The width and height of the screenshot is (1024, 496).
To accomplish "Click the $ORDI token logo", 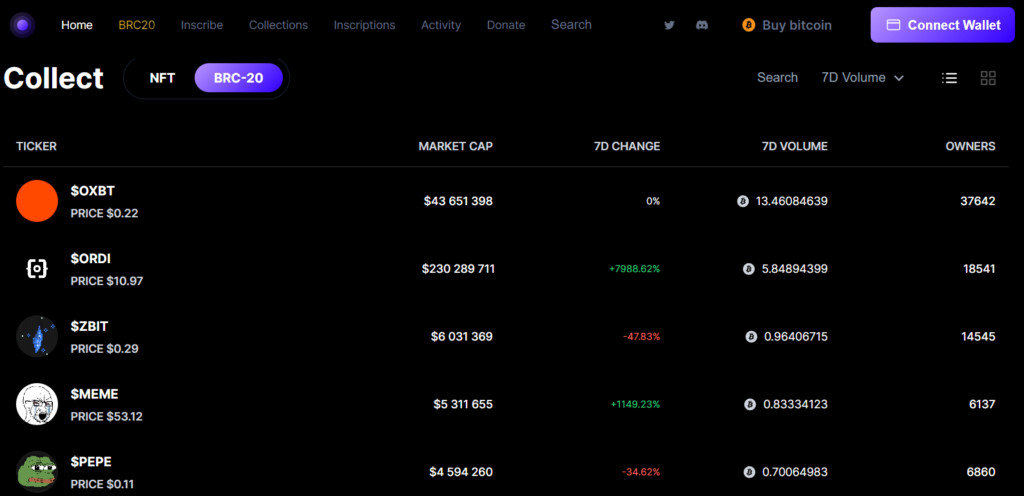I will [37, 269].
